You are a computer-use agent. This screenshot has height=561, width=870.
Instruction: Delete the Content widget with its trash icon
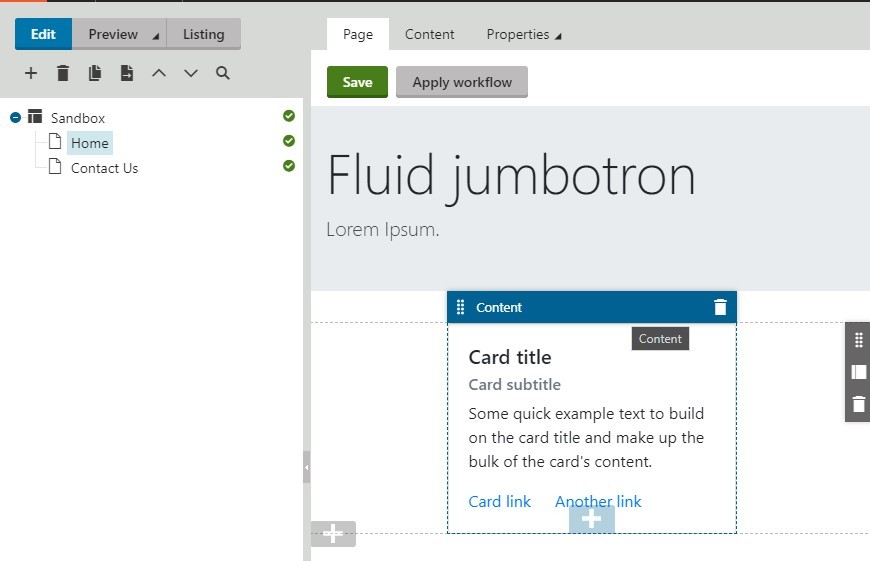coord(720,307)
